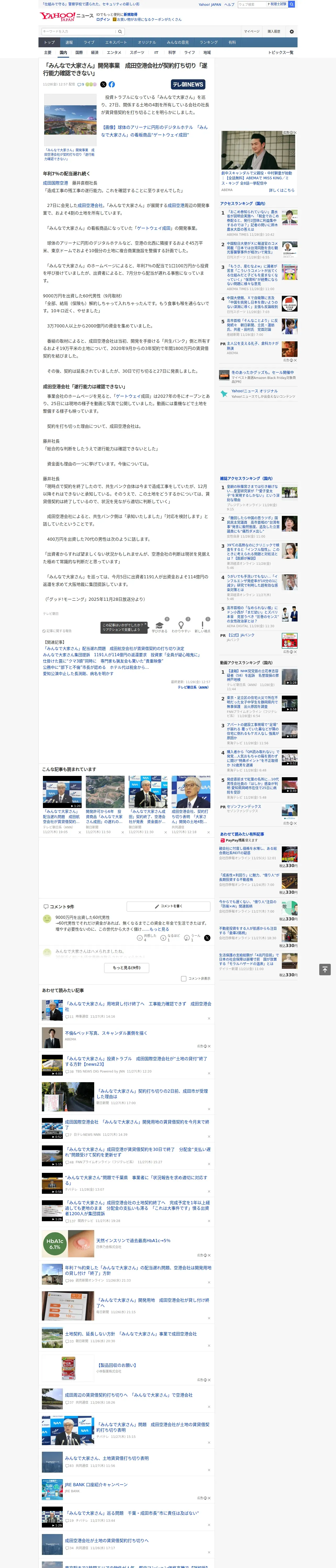This screenshot has width=336, height=1568.
Task: Open the ランキング navigation tab
Action: click(209, 43)
